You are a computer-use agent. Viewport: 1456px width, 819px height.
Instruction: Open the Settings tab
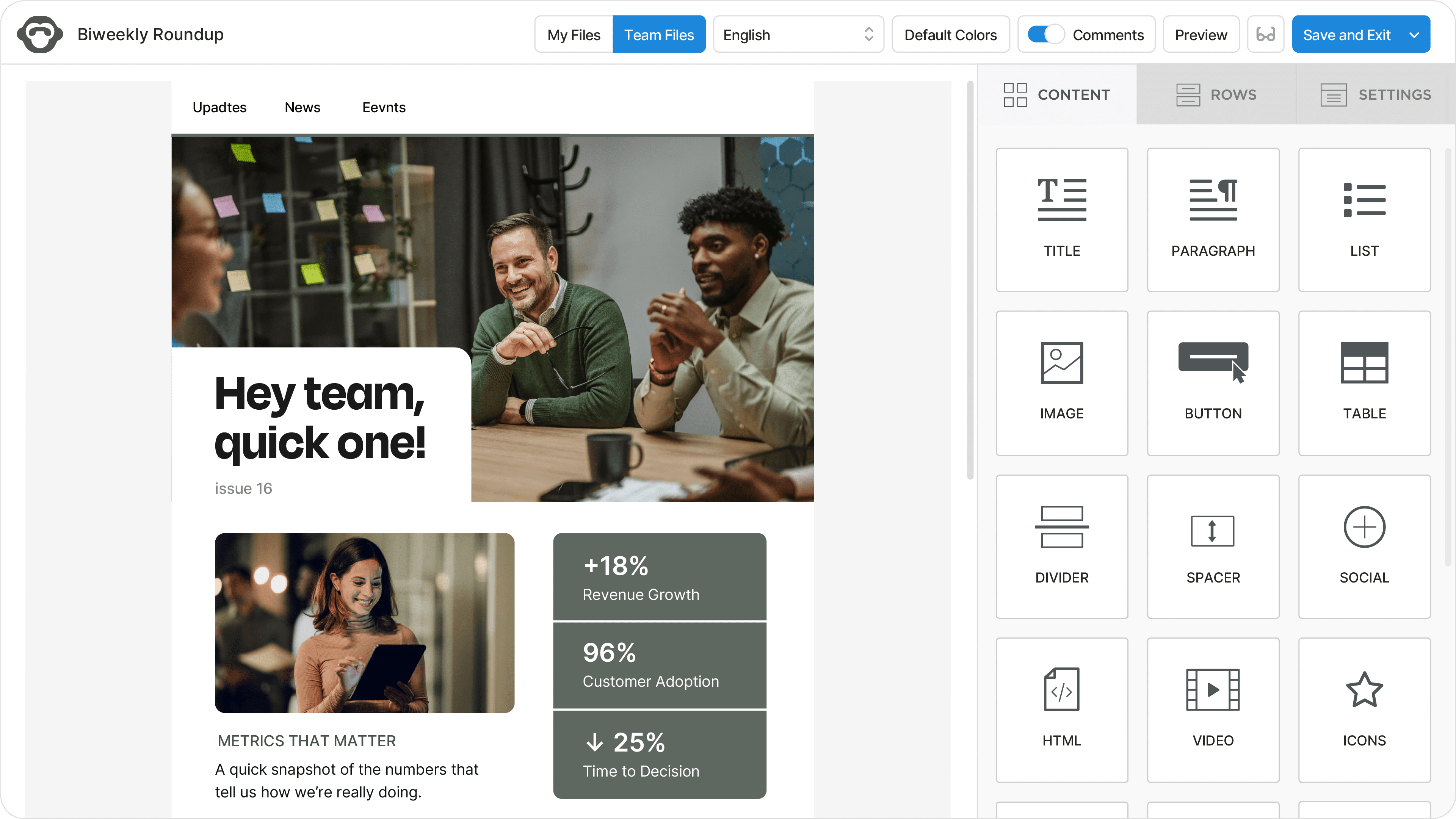click(1376, 94)
